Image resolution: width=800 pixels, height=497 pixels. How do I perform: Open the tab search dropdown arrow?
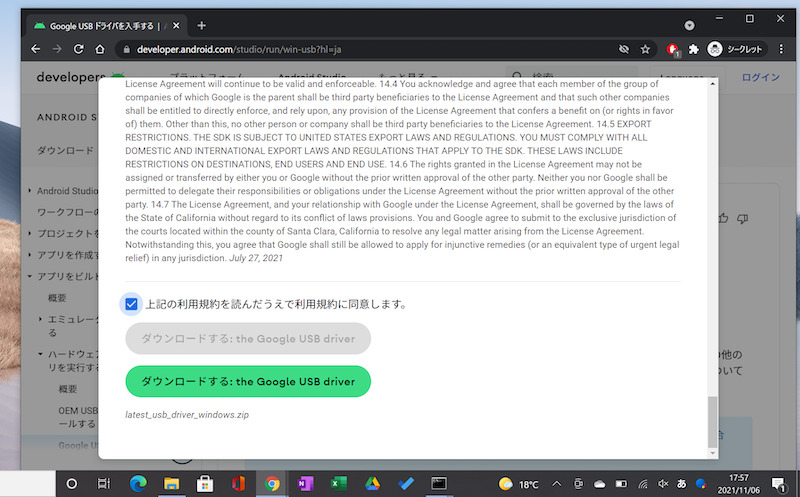[689, 25]
